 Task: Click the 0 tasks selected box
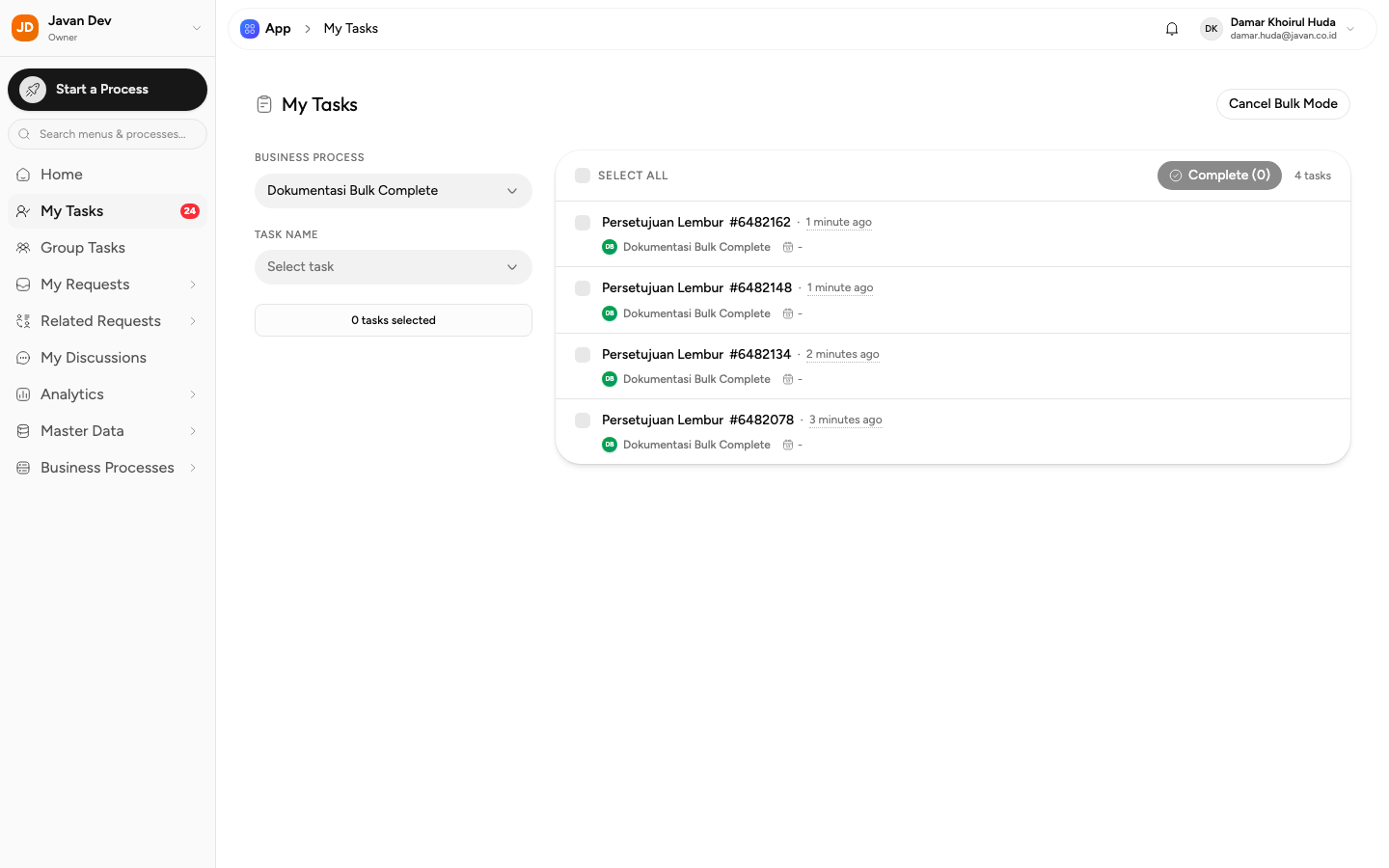(x=394, y=320)
